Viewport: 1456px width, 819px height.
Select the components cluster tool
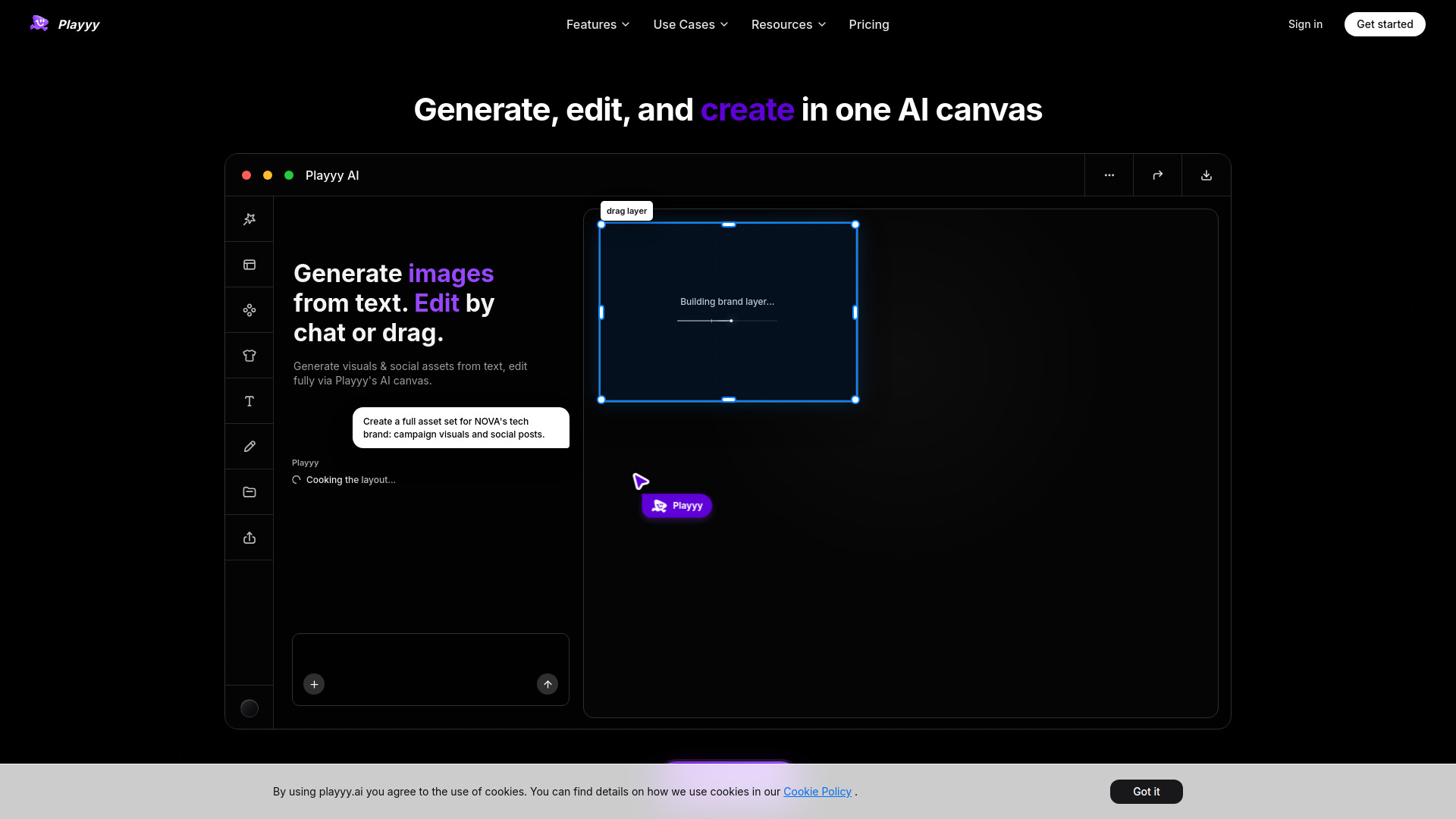pos(249,310)
